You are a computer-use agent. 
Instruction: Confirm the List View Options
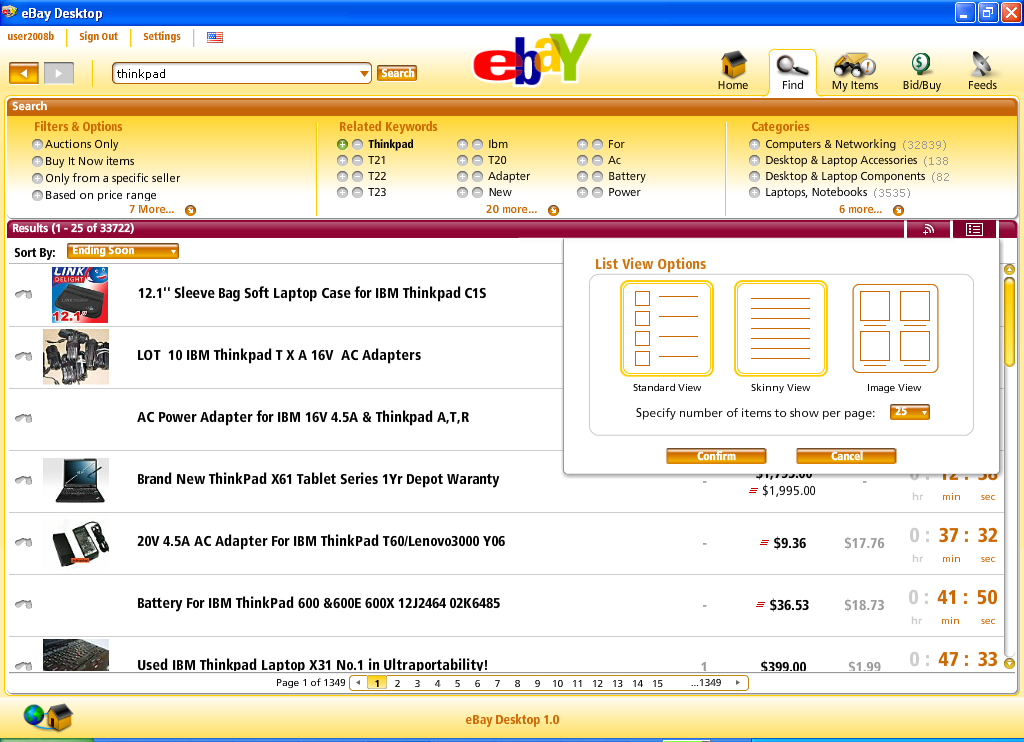click(716, 456)
